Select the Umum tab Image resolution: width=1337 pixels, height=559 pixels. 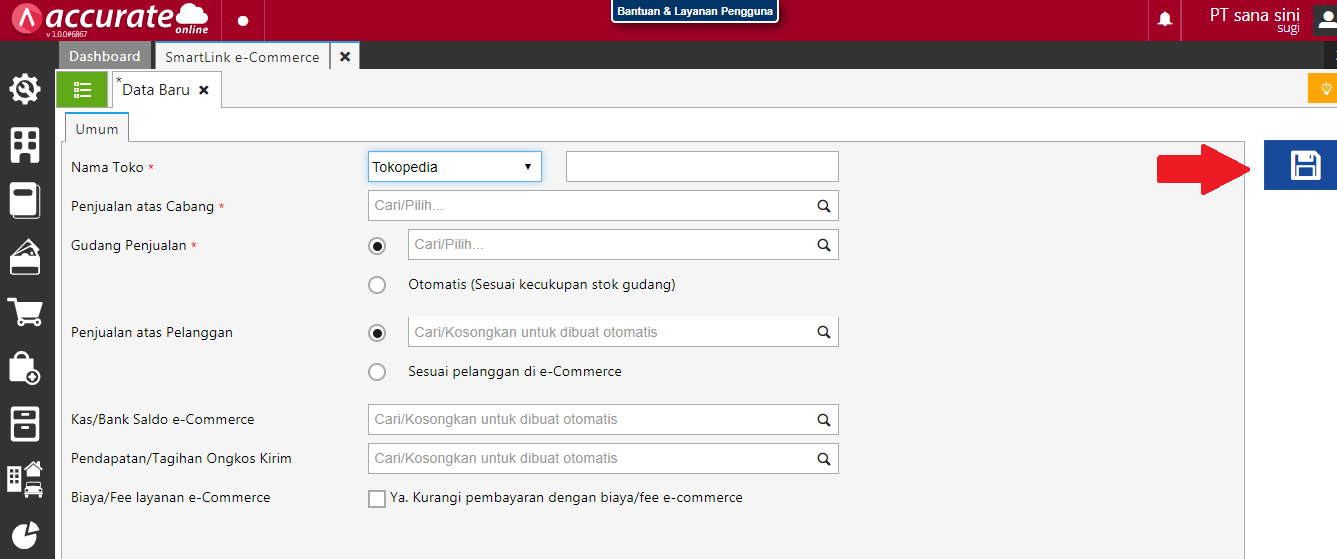click(97, 128)
